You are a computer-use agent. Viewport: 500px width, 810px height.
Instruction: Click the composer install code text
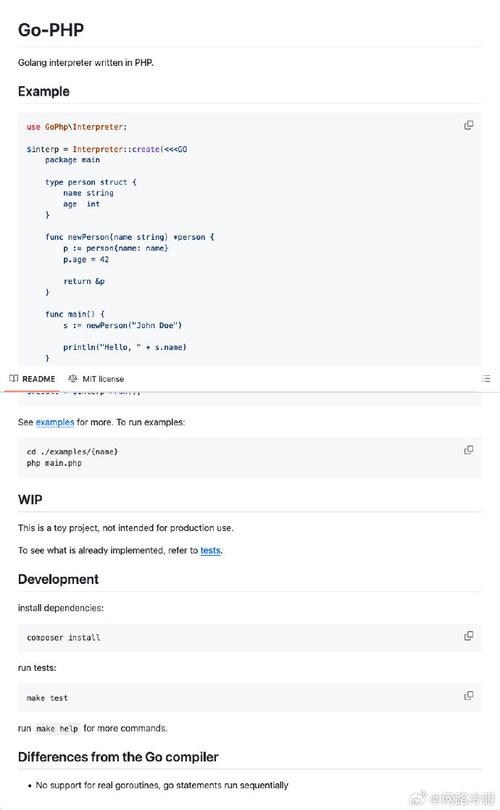tap(64, 637)
